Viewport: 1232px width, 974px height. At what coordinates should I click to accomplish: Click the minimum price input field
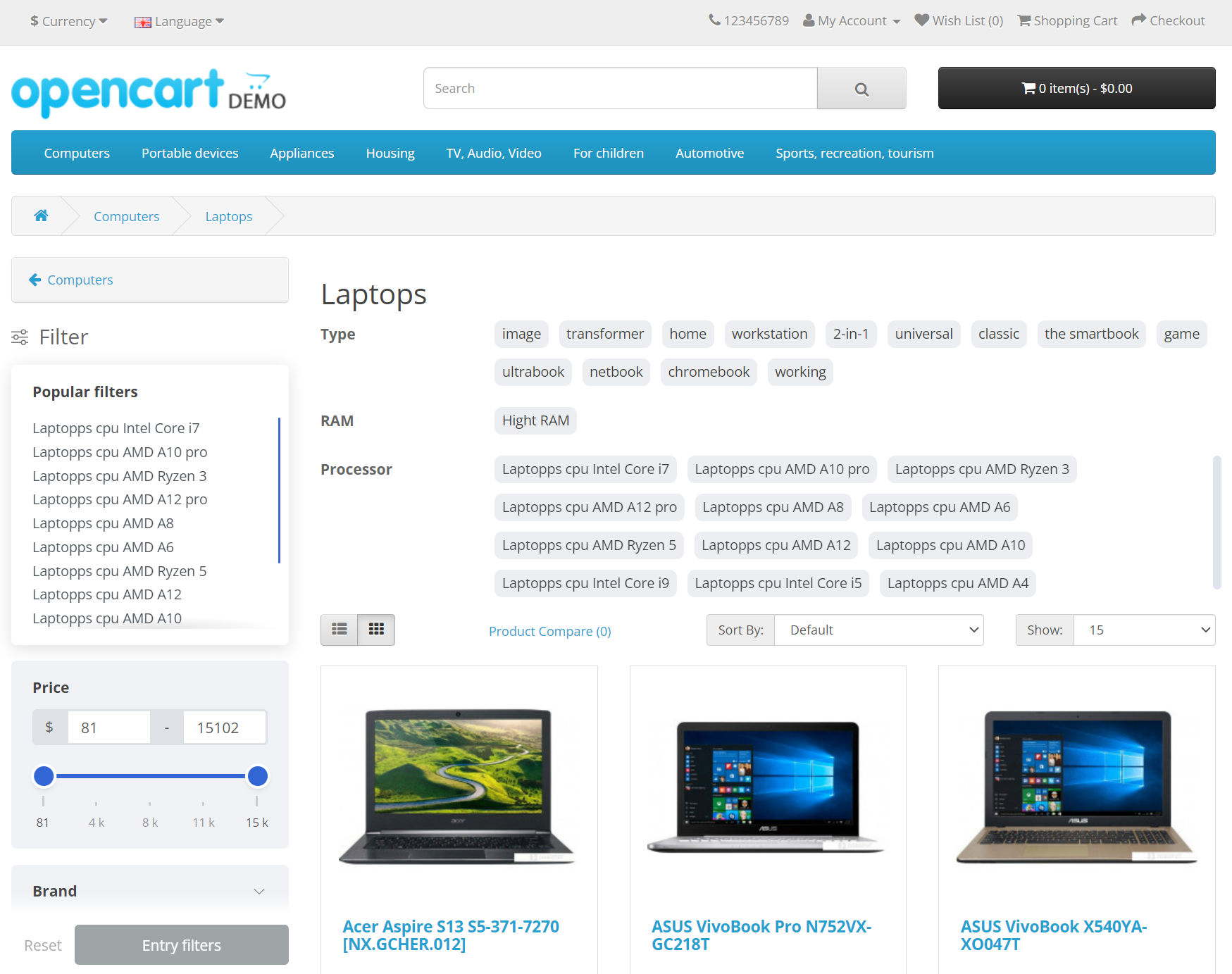pyautogui.click(x=108, y=728)
